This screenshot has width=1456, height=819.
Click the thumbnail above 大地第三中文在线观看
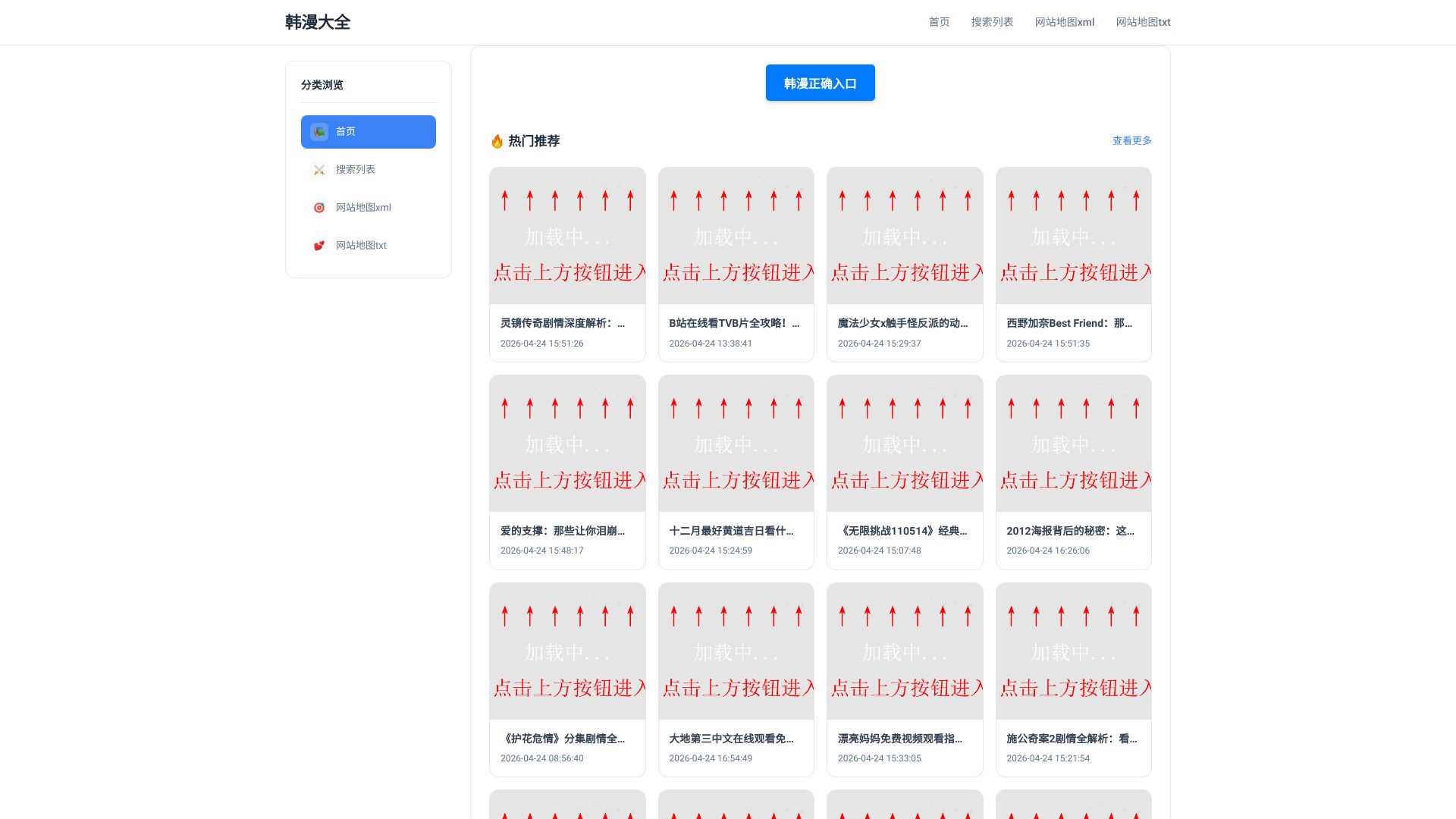(x=736, y=651)
